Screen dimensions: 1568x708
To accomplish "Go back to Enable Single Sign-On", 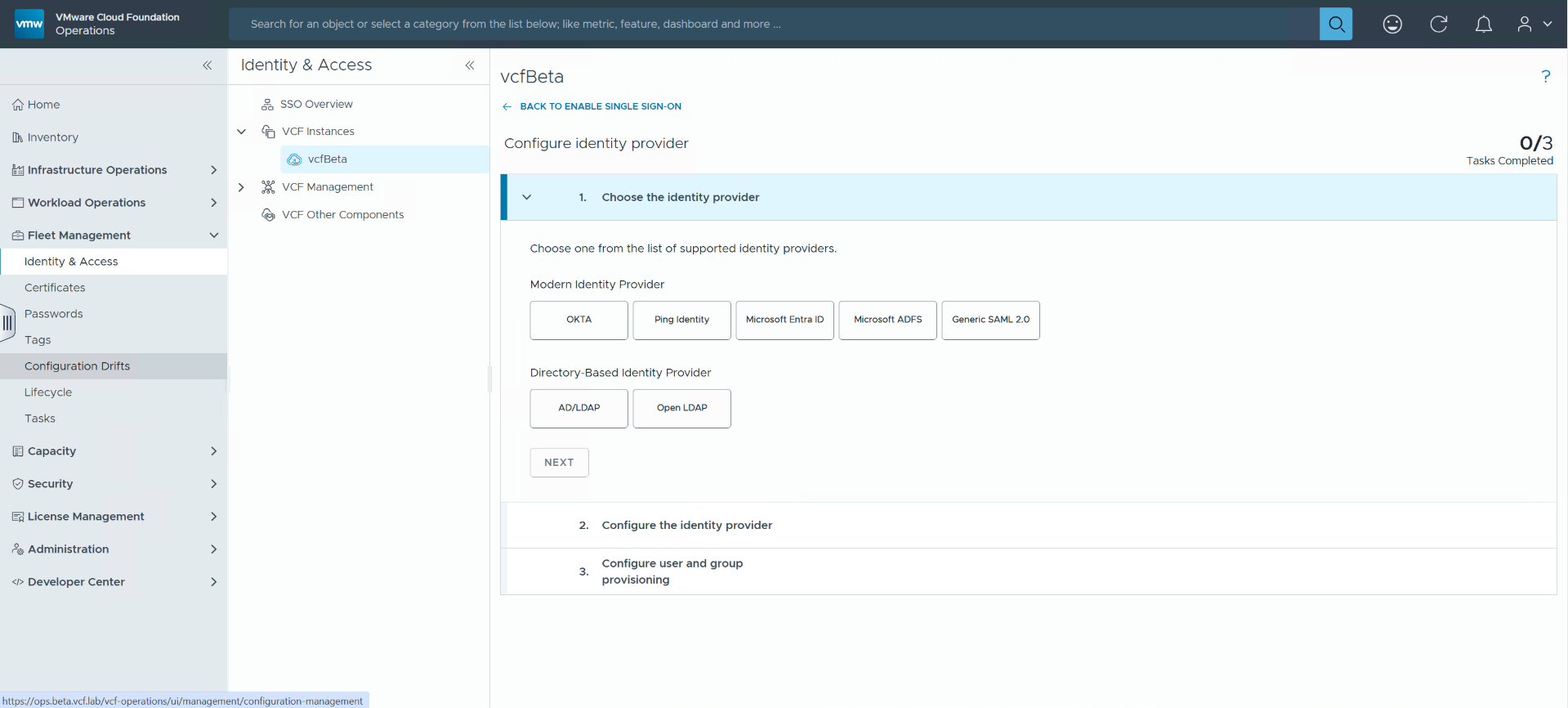I will tap(601, 106).
